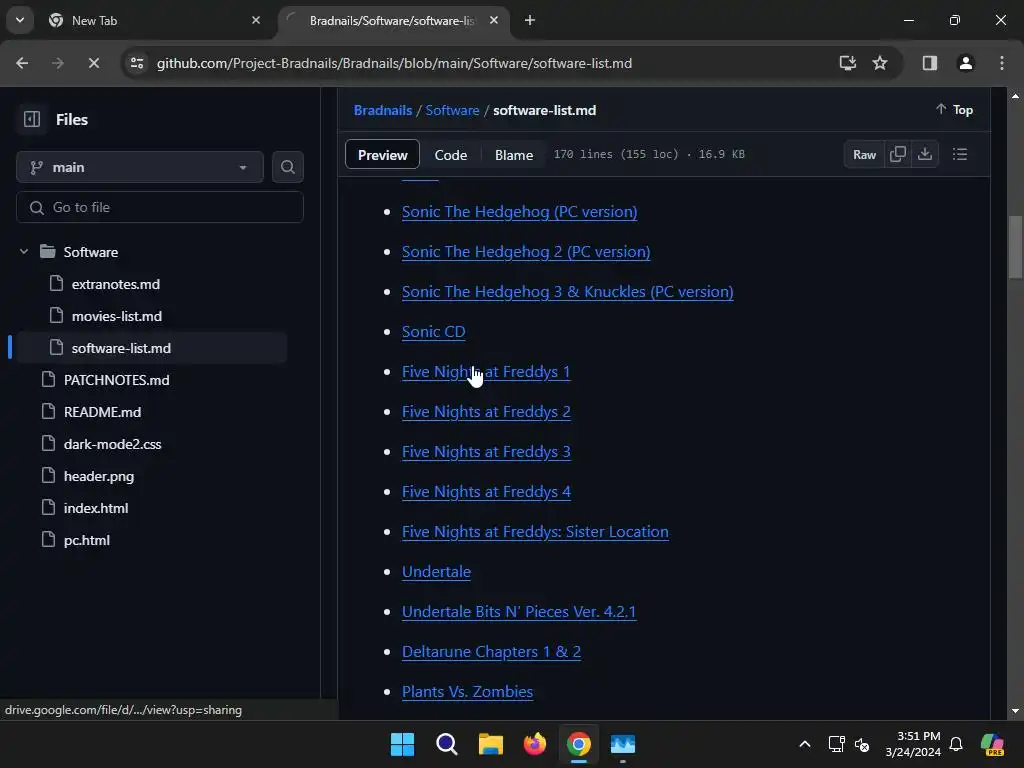The width and height of the screenshot is (1024, 768).
Task: Open dark-mode2.css file
Action: (112, 444)
